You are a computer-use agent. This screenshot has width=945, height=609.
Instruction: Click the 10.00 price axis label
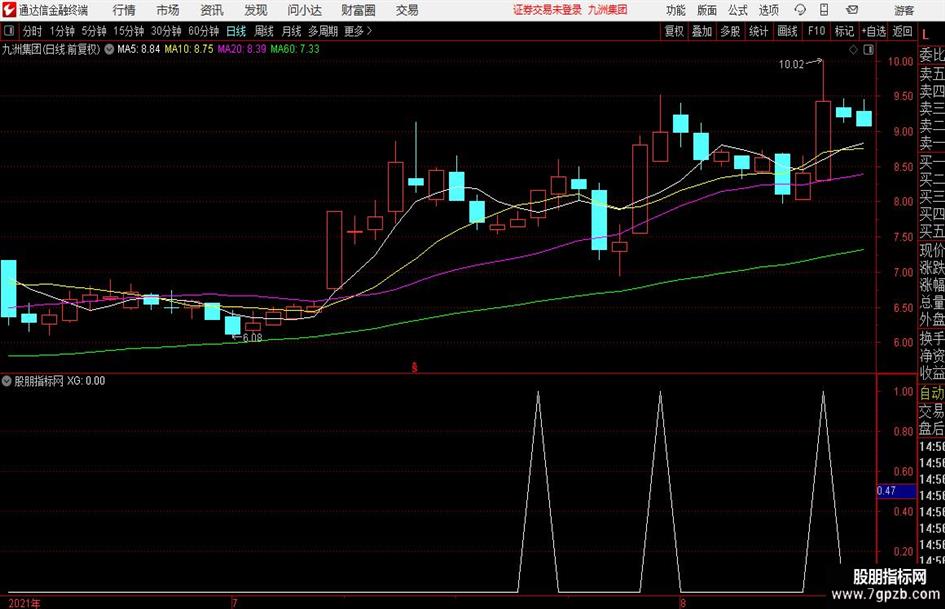900,62
